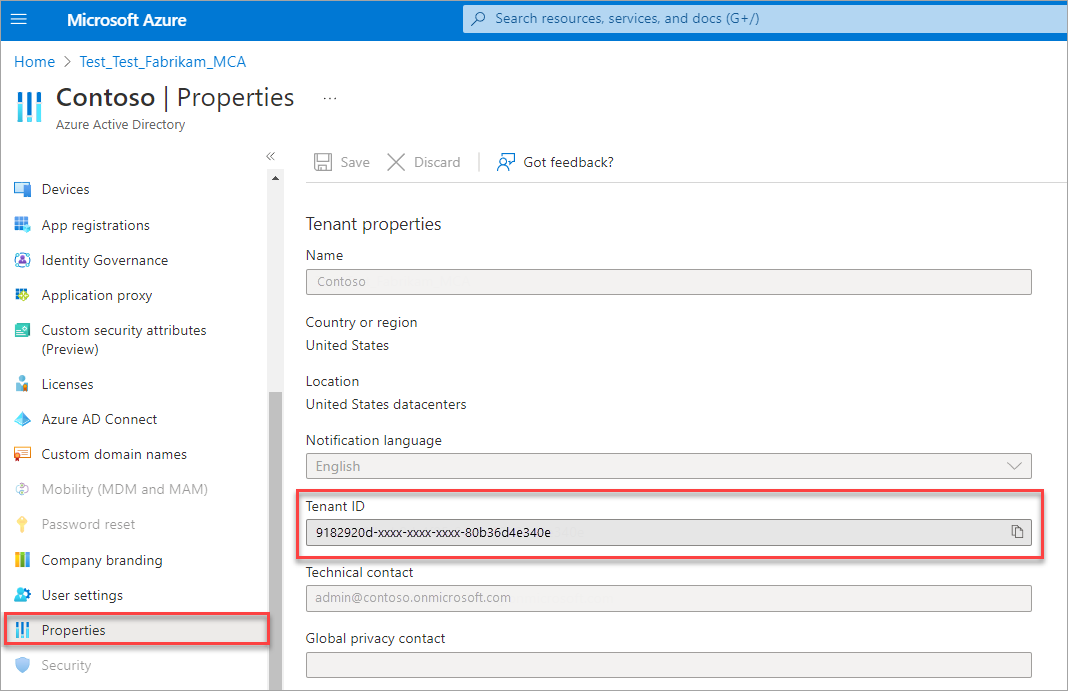This screenshot has width=1068, height=691.
Task: Click the Licenses icon
Action: tap(22, 383)
